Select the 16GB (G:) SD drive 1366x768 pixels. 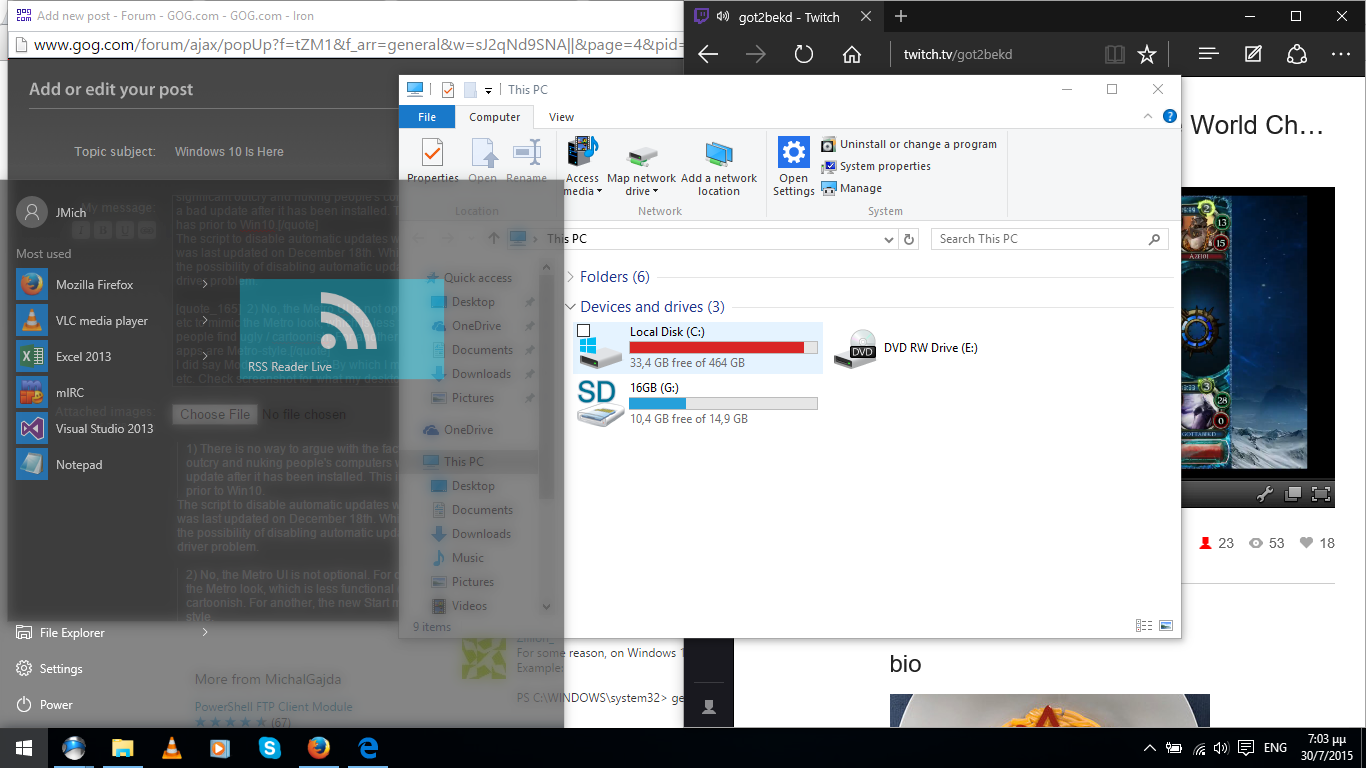tap(697, 402)
